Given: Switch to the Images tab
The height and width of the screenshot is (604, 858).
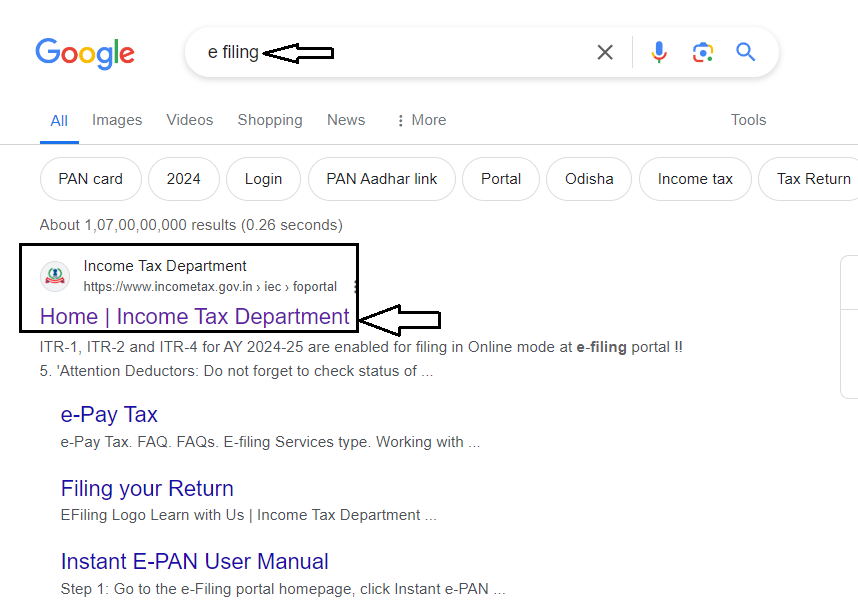Looking at the screenshot, I should tap(117, 120).
